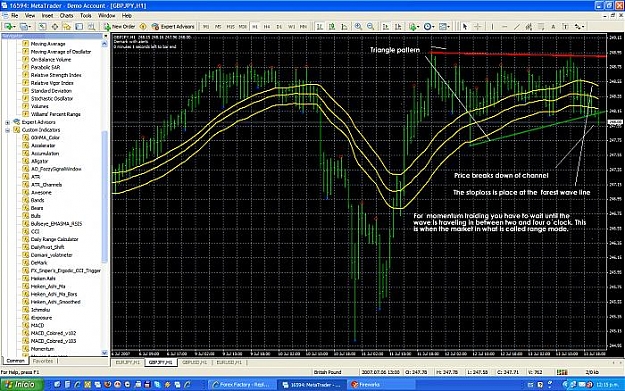The width and height of the screenshot is (625, 391).
Task: Switch chart to M5 timeframe
Action: point(218,27)
